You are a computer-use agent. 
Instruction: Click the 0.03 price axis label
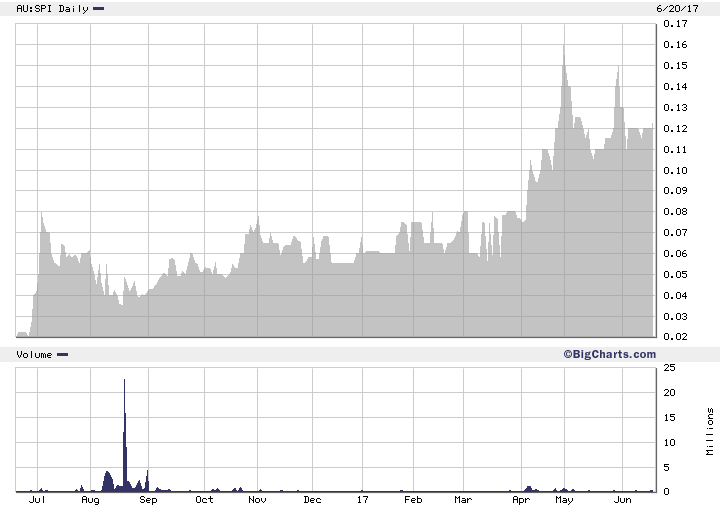[x=675, y=316]
